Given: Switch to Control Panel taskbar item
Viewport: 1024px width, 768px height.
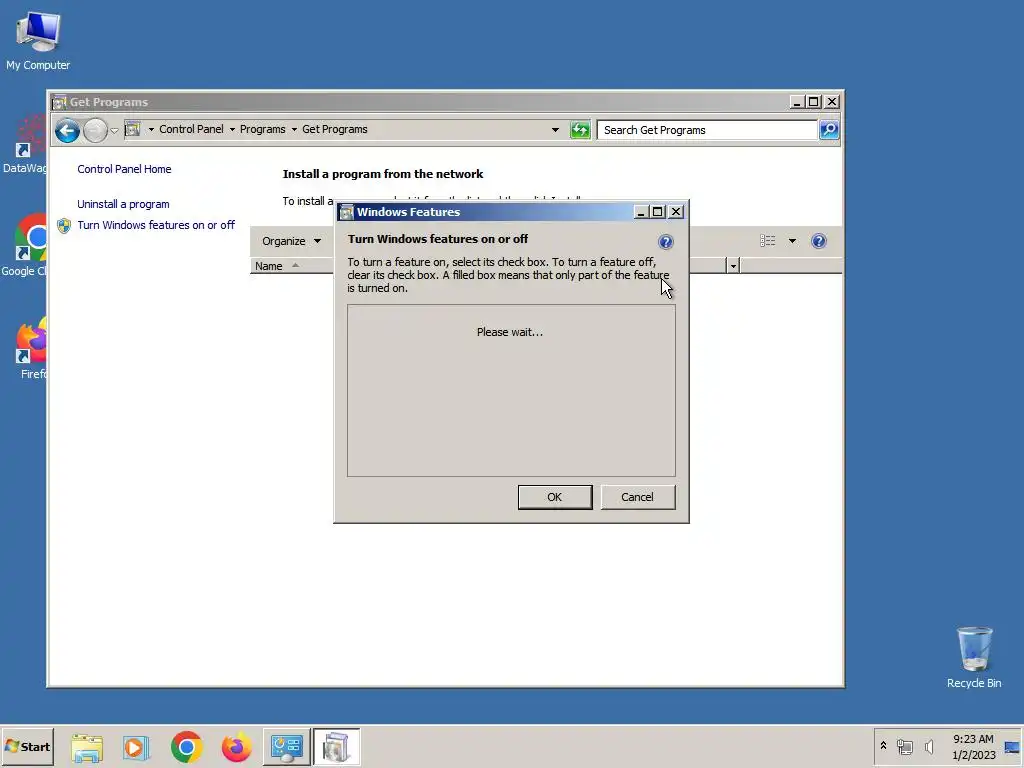Looking at the screenshot, I should (x=287, y=747).
